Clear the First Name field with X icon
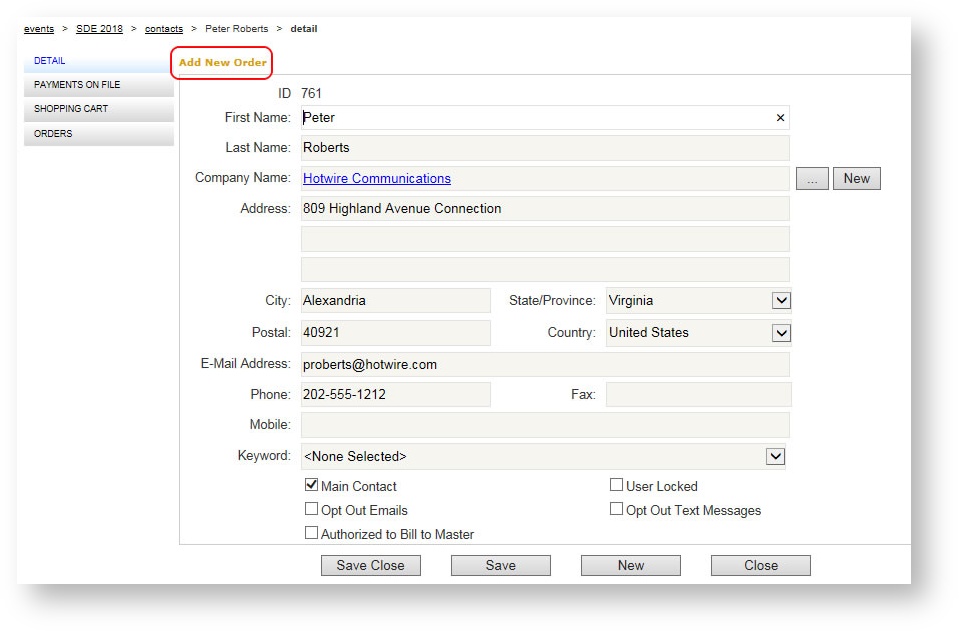This screenshot has height=632, width=959. pos(780,118)
